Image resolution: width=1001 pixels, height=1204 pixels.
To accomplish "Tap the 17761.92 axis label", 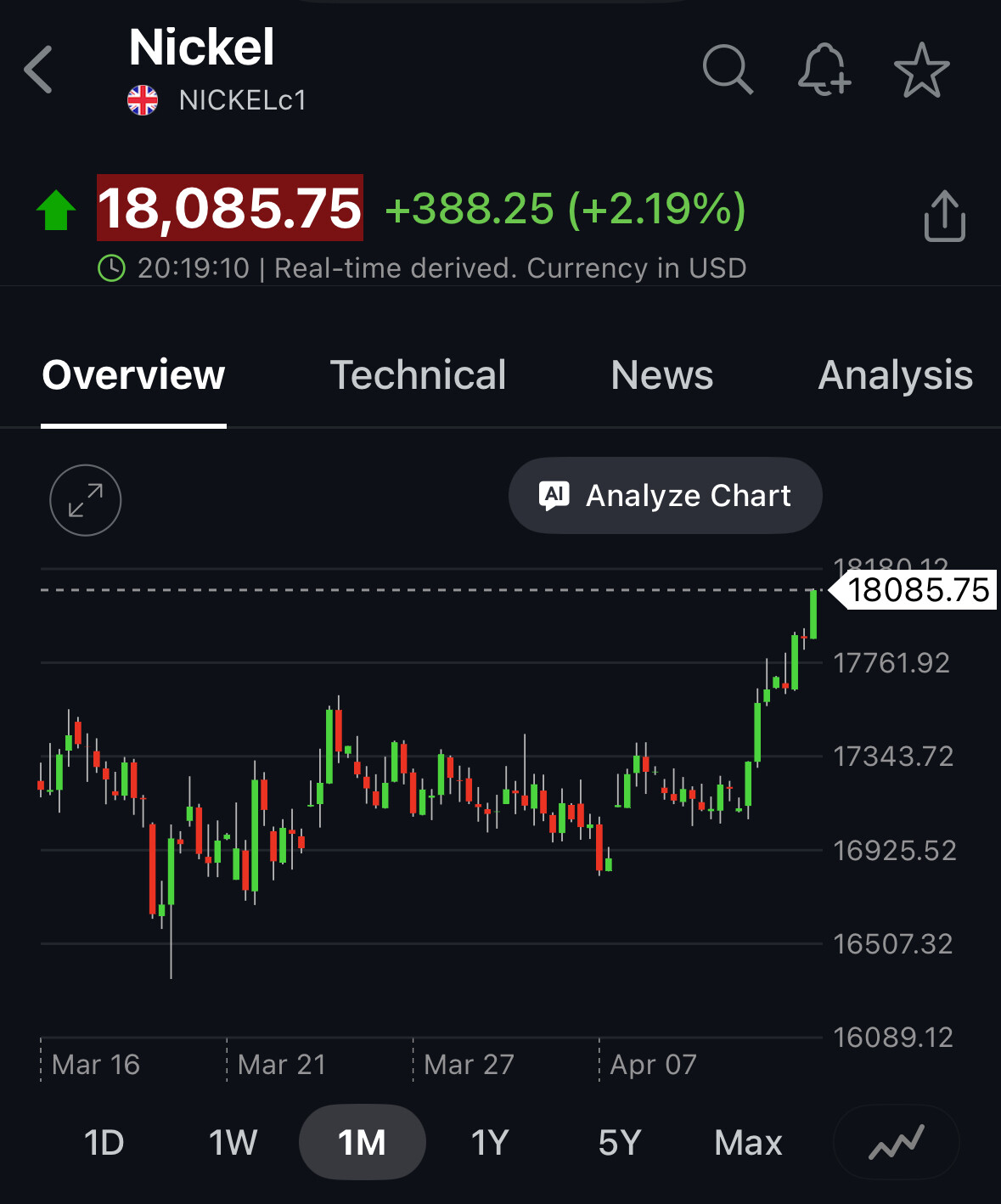I will pyautogui.click(x=891, y=663).
